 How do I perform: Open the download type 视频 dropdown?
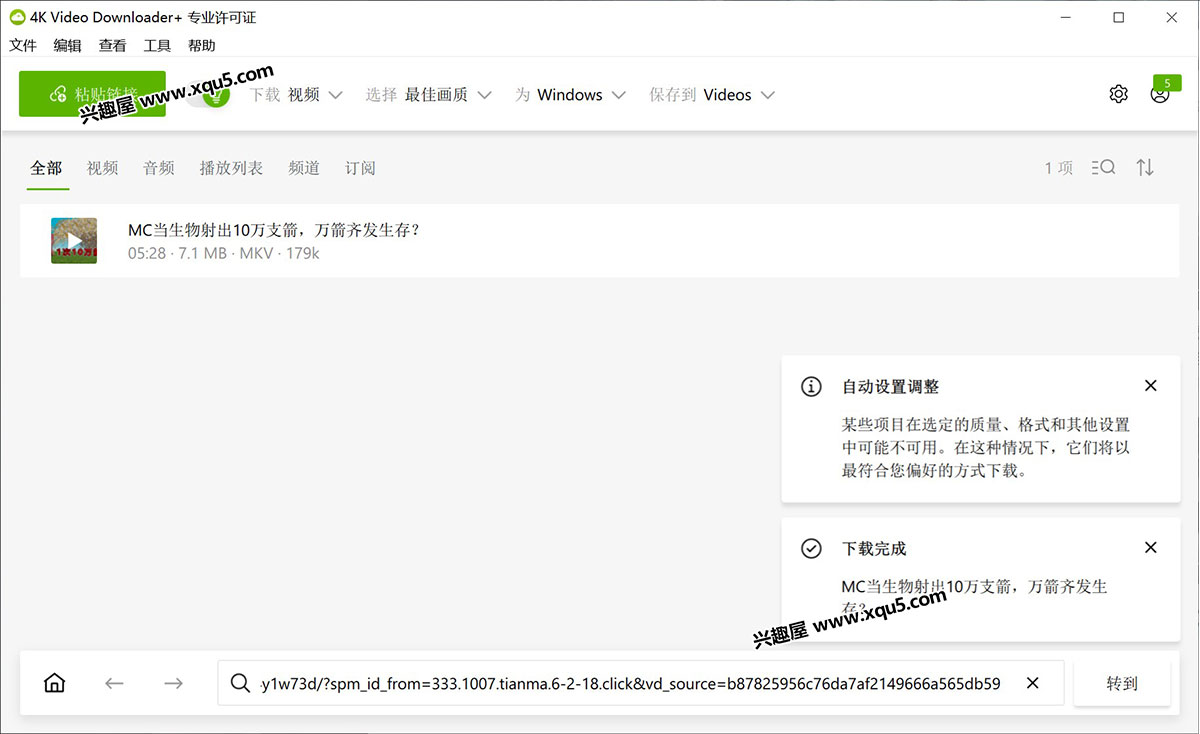tap(315, 95)
